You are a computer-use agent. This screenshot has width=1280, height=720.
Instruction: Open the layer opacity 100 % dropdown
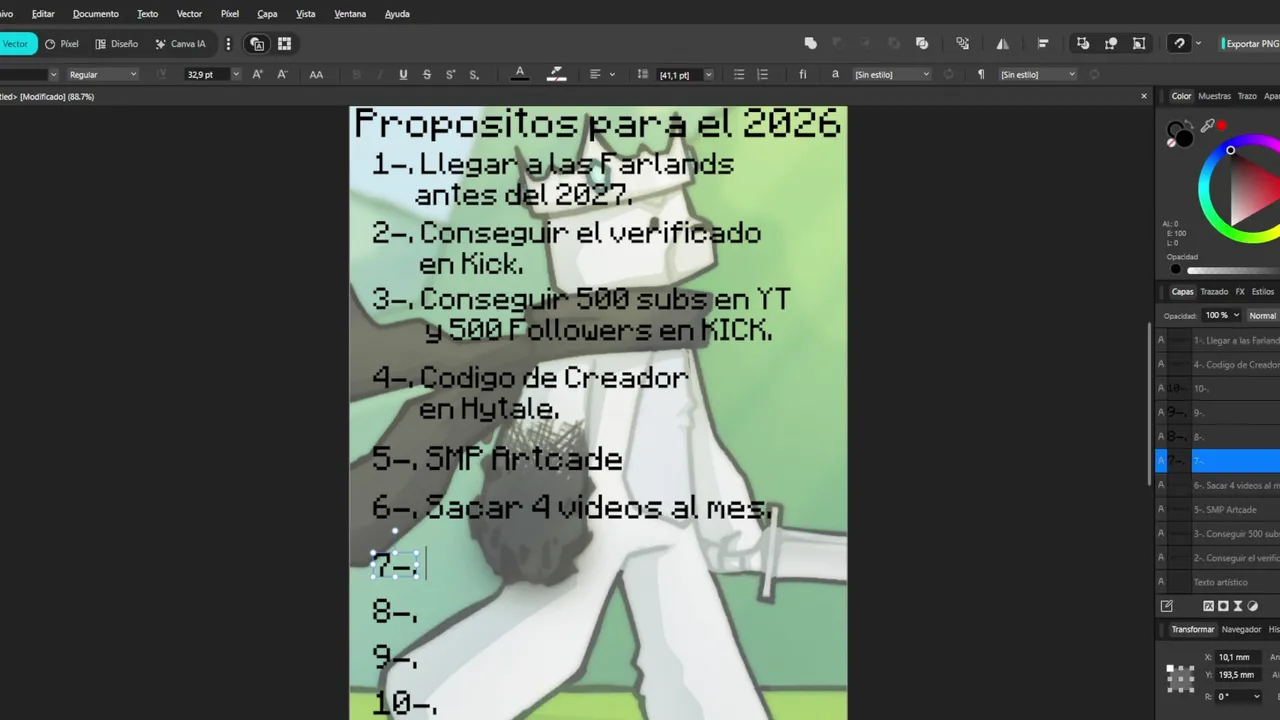[x=1221, y=315]
